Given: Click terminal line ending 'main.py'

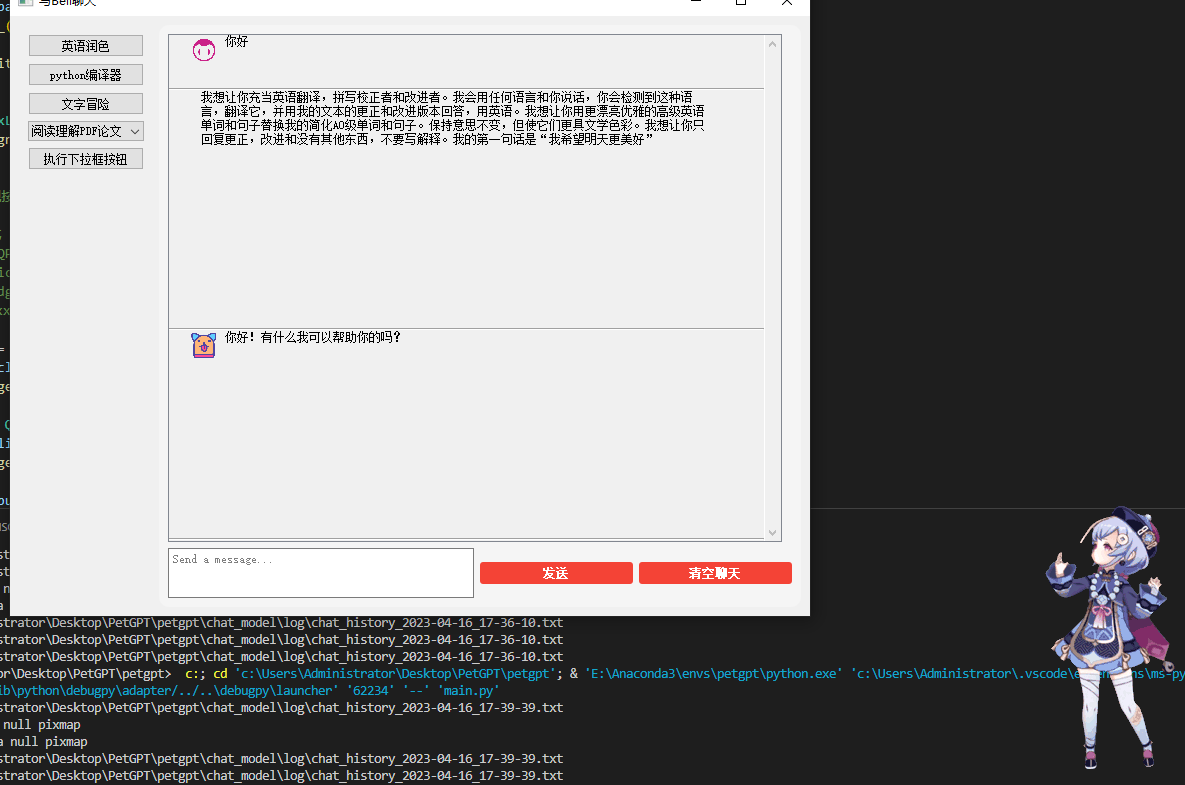Looking at the screenshot, I should click(x=249, y=691).
